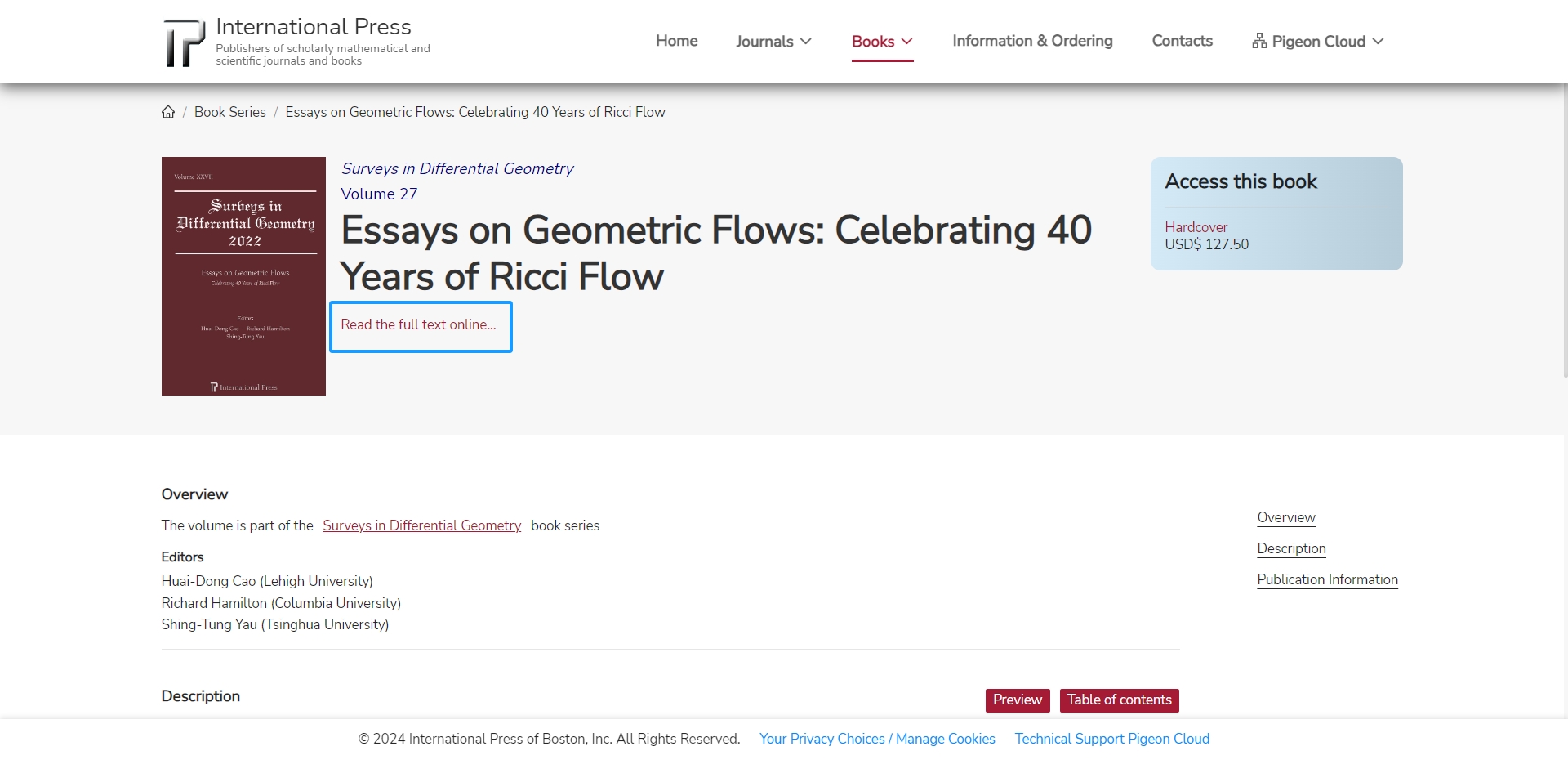Click Book Series breadcrumb link
The height and width of the screenshot is (760, 1568).
tap(230, 112)
